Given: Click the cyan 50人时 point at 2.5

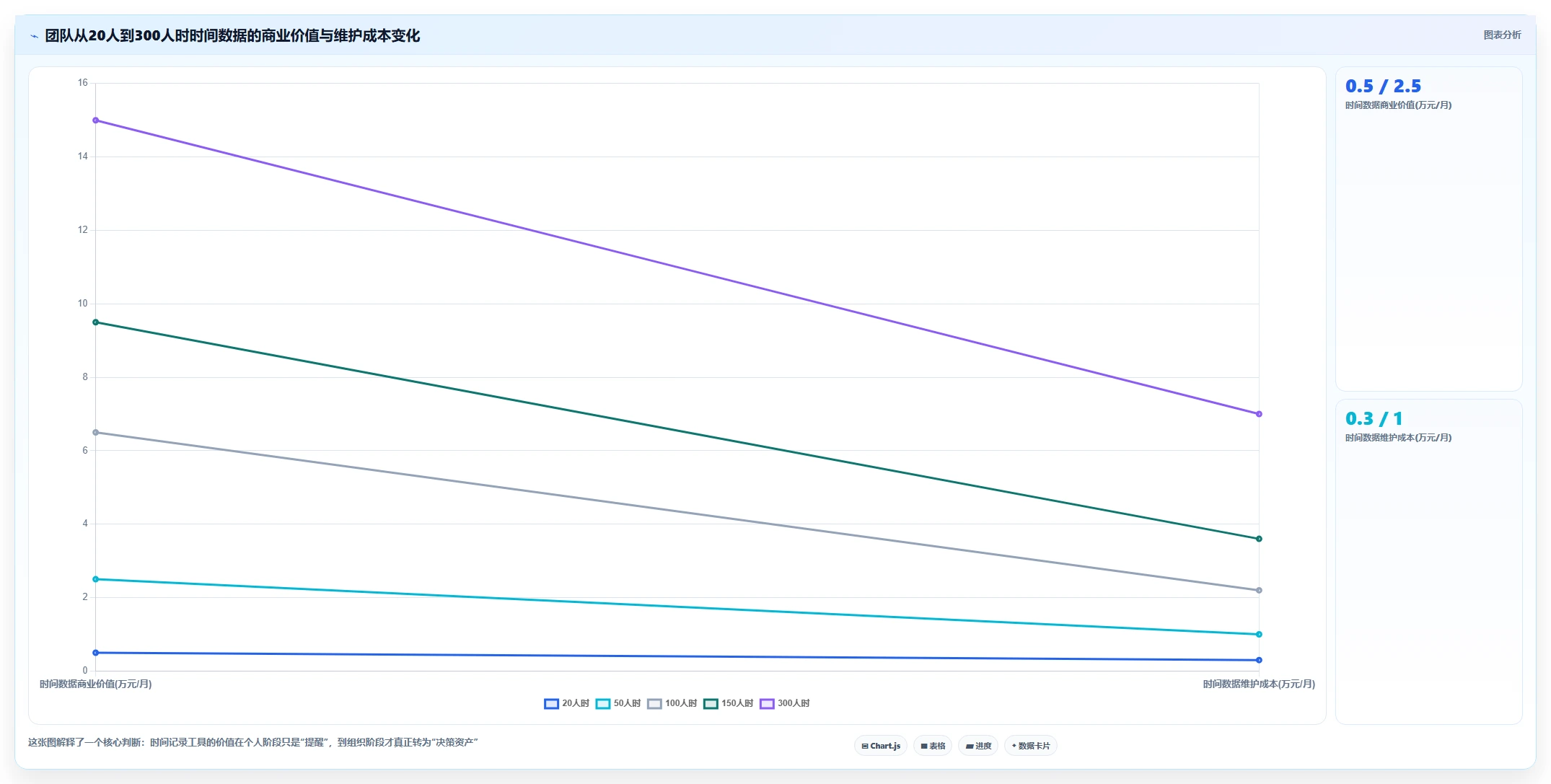Looking at the screenshot, I should pyautogui.click(x=96, y=579).
